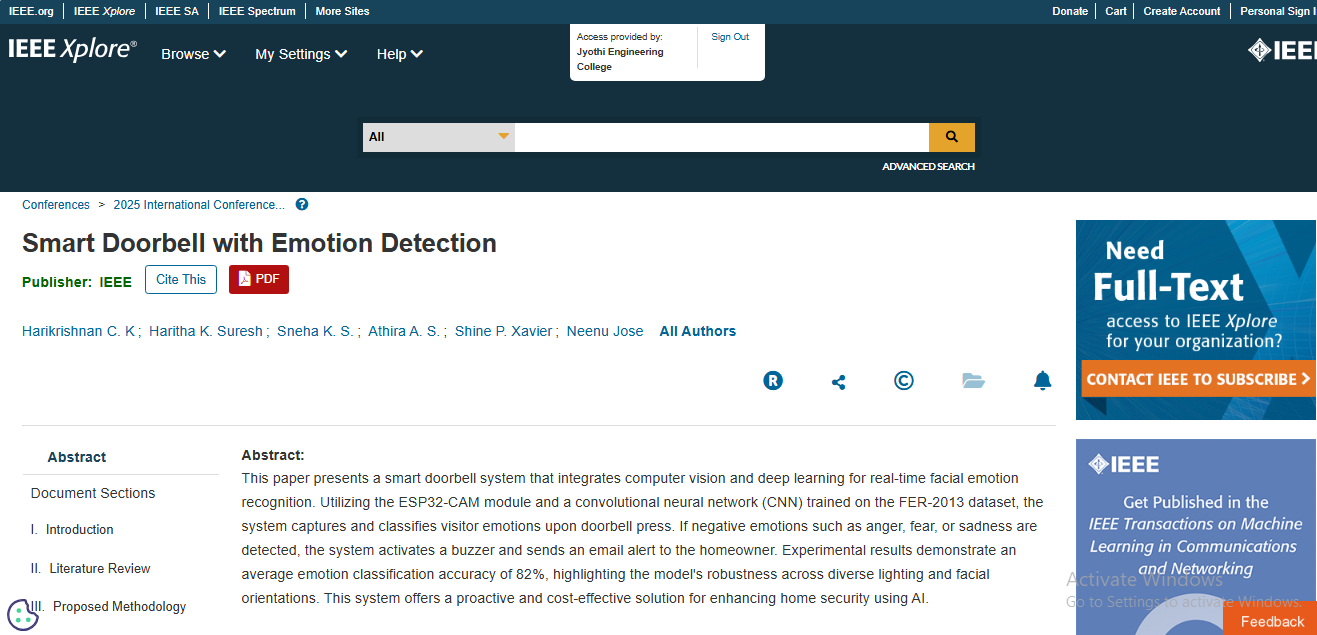Open the rights and permissions R icon
1317x635 pixels.
pyautogui.click(x=773, y=380)
